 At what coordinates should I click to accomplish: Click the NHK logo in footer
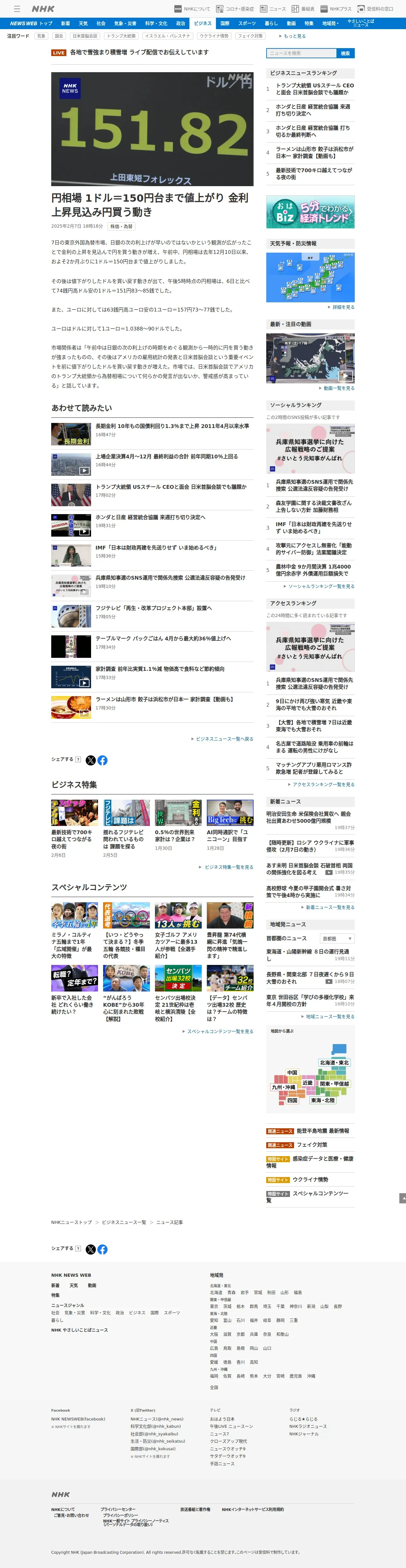point(60,1494)
